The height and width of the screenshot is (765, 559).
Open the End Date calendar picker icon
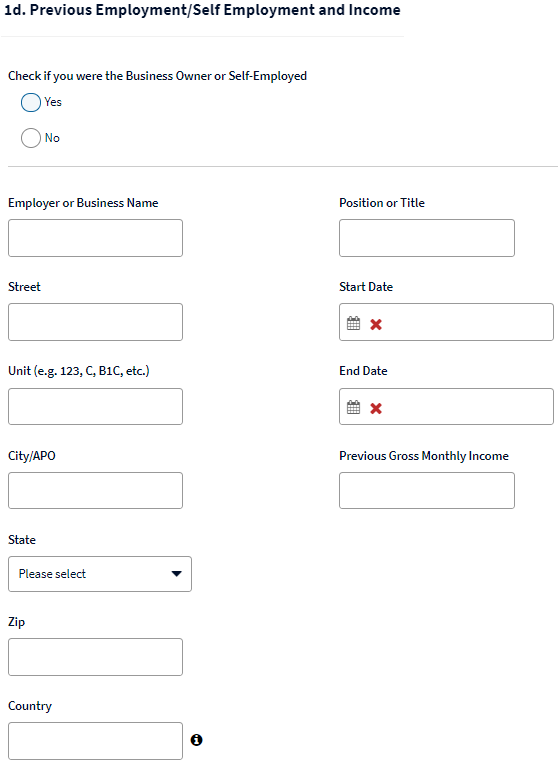click(353, 407)
